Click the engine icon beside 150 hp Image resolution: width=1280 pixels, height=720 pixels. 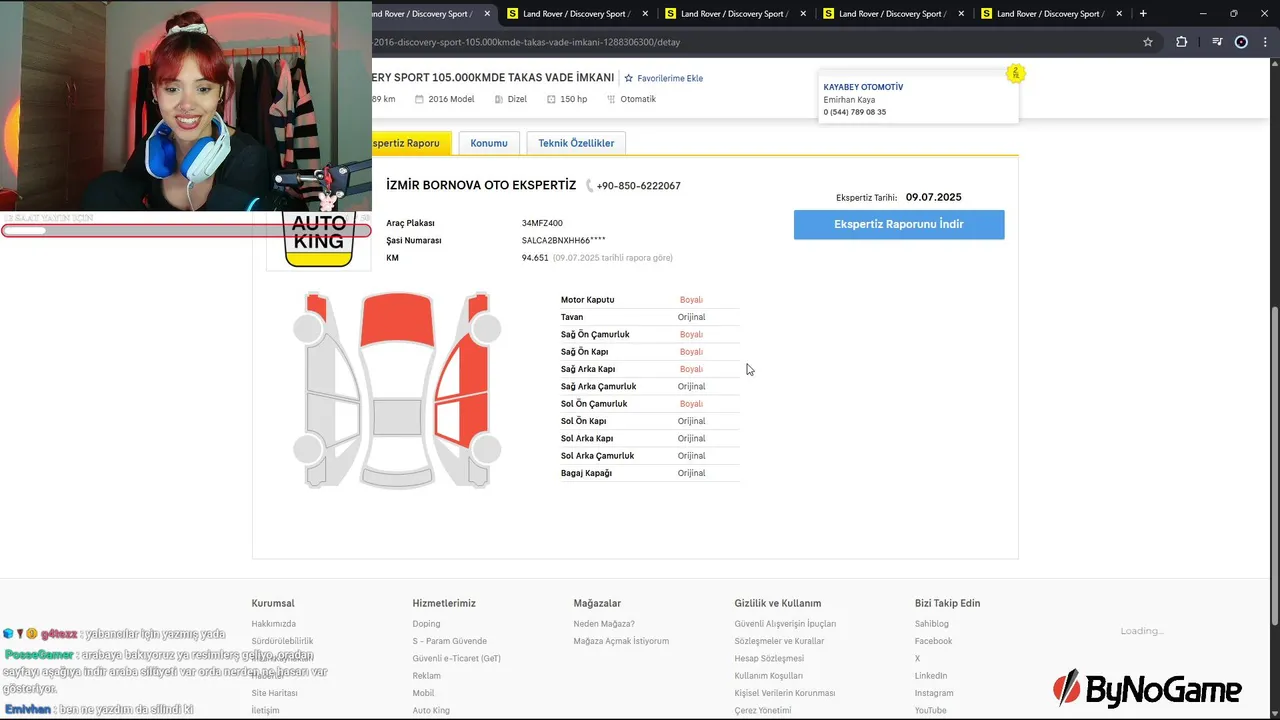pos(551,99)
